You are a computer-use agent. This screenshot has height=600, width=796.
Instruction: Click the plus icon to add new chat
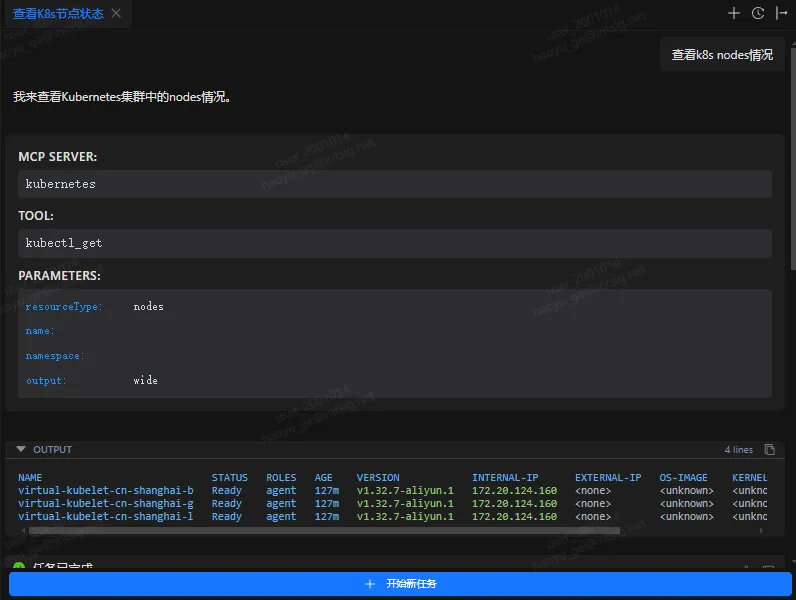pos(734,14)
